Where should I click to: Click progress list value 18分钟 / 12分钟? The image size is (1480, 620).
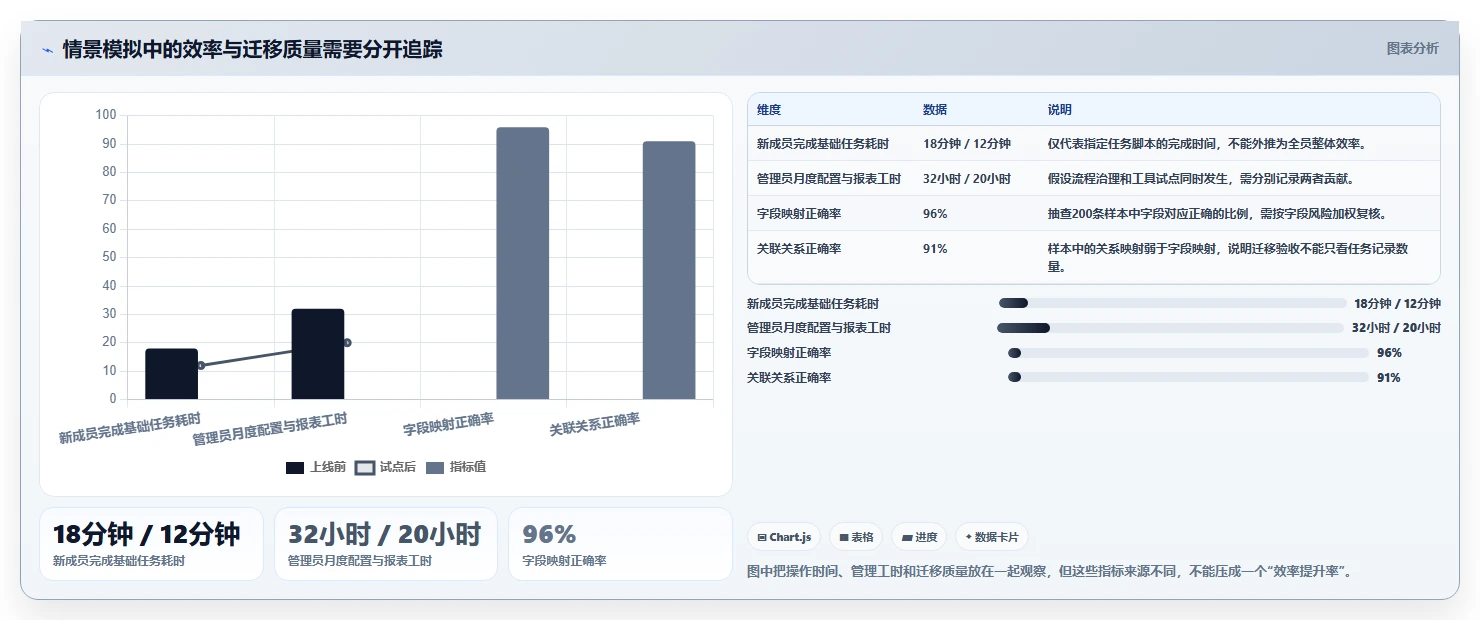click(x=1397, y=304)
